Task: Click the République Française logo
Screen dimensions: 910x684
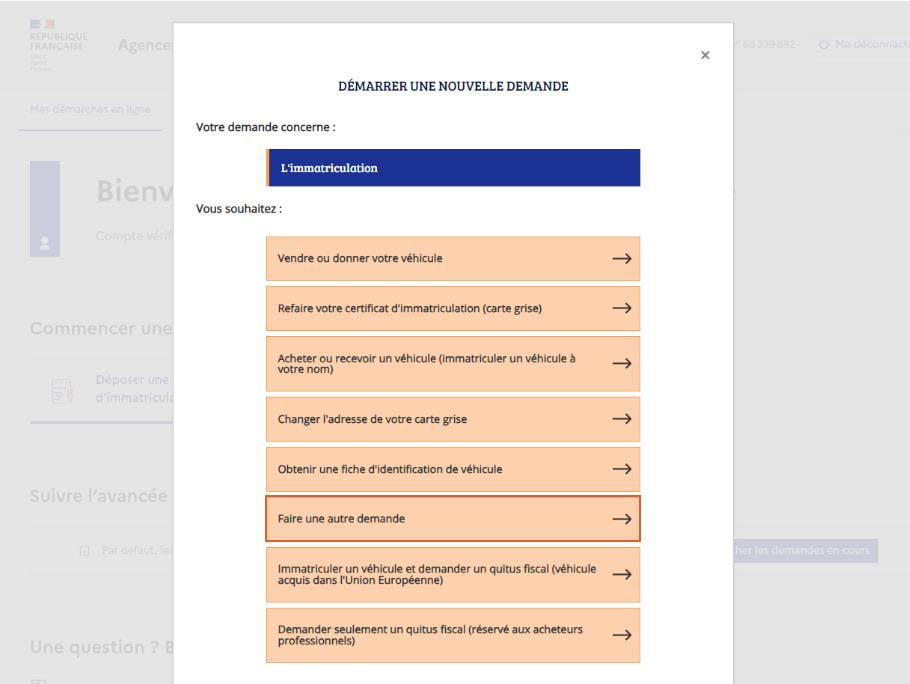Action: coord(59,45)
